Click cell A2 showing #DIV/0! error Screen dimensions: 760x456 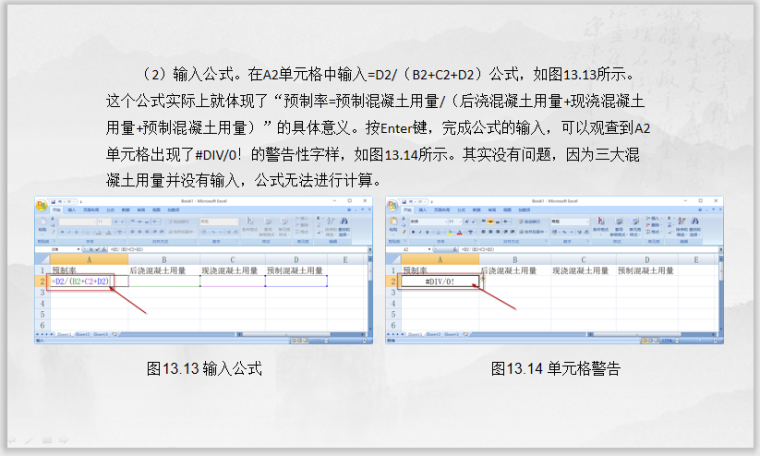click(439, 282)
